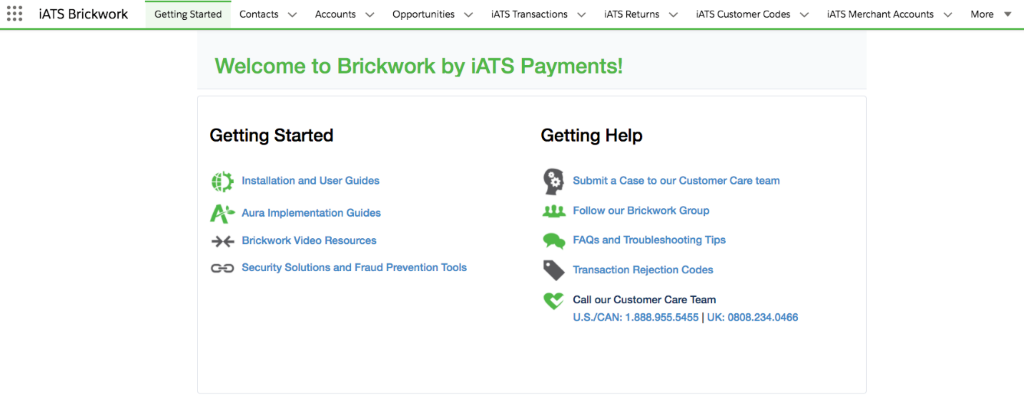Click the Getting Started section heading
This screenshot has width=1024, height=415.
(x=272, y=135)
